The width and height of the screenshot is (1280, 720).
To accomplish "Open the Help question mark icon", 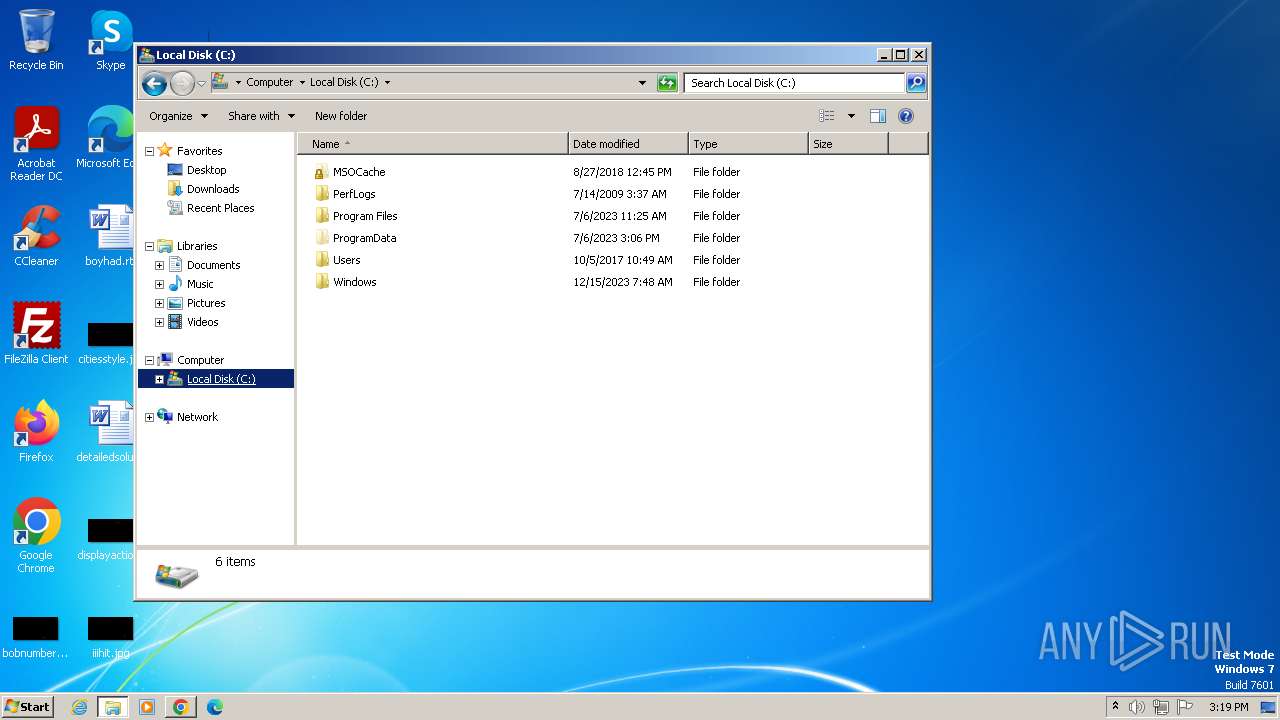I will click(x=906, y=116).
